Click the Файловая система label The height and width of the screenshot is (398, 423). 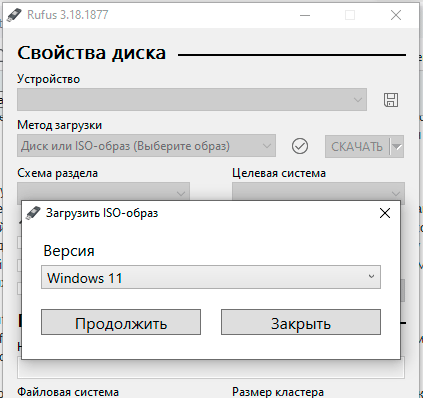68,392
